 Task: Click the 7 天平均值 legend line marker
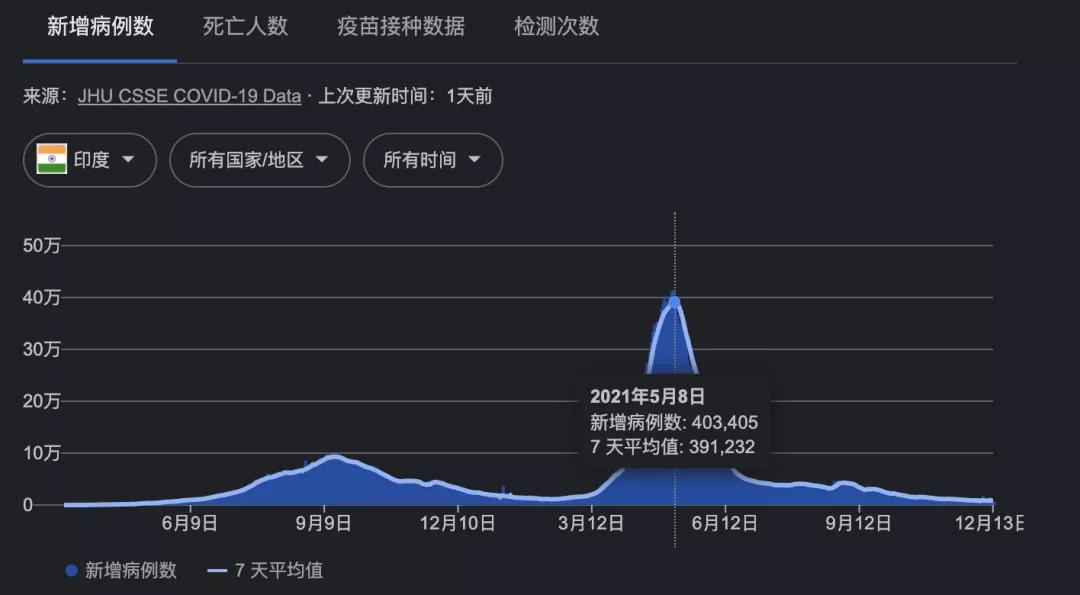tap(217, 571)
